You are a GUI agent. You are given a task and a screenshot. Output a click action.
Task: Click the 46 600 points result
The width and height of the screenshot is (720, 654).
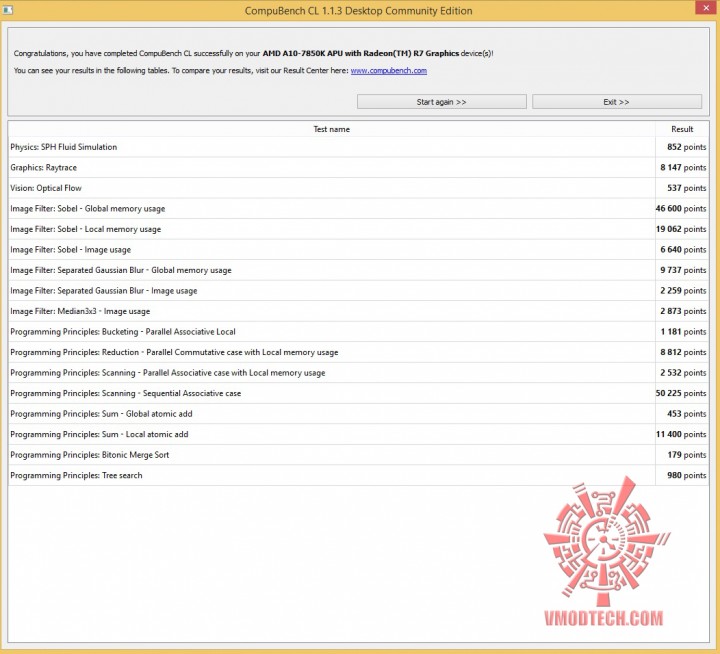(x=681, y=209)
